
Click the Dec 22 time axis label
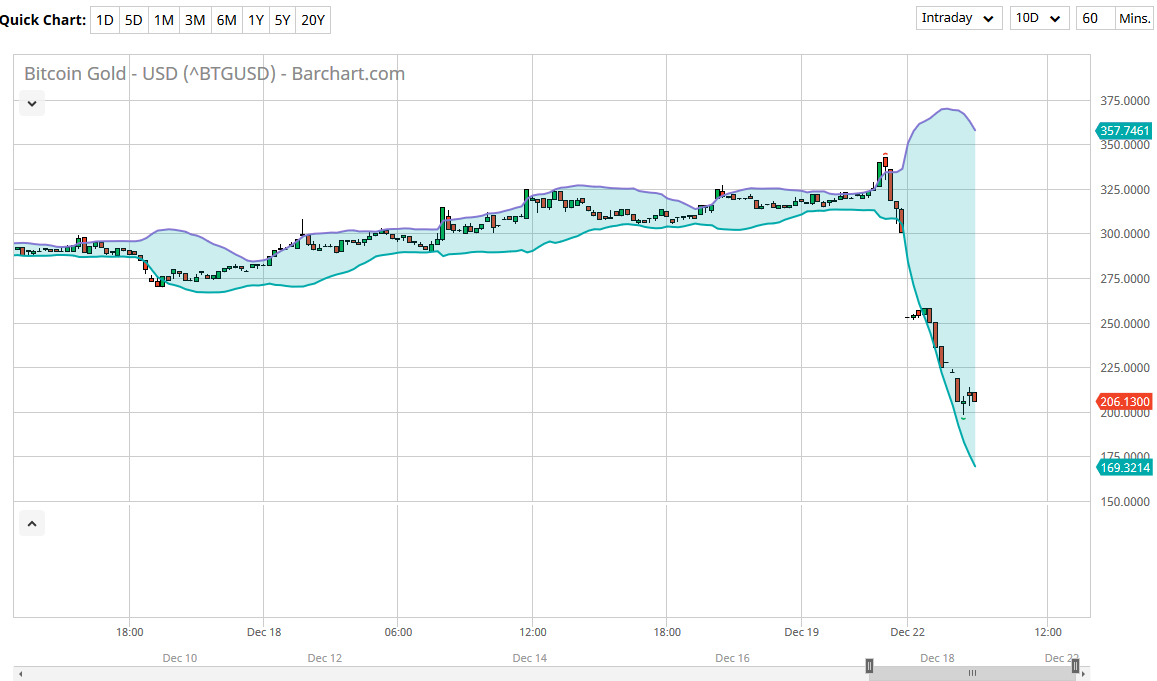pyautogui.click(x=908, y=632)
